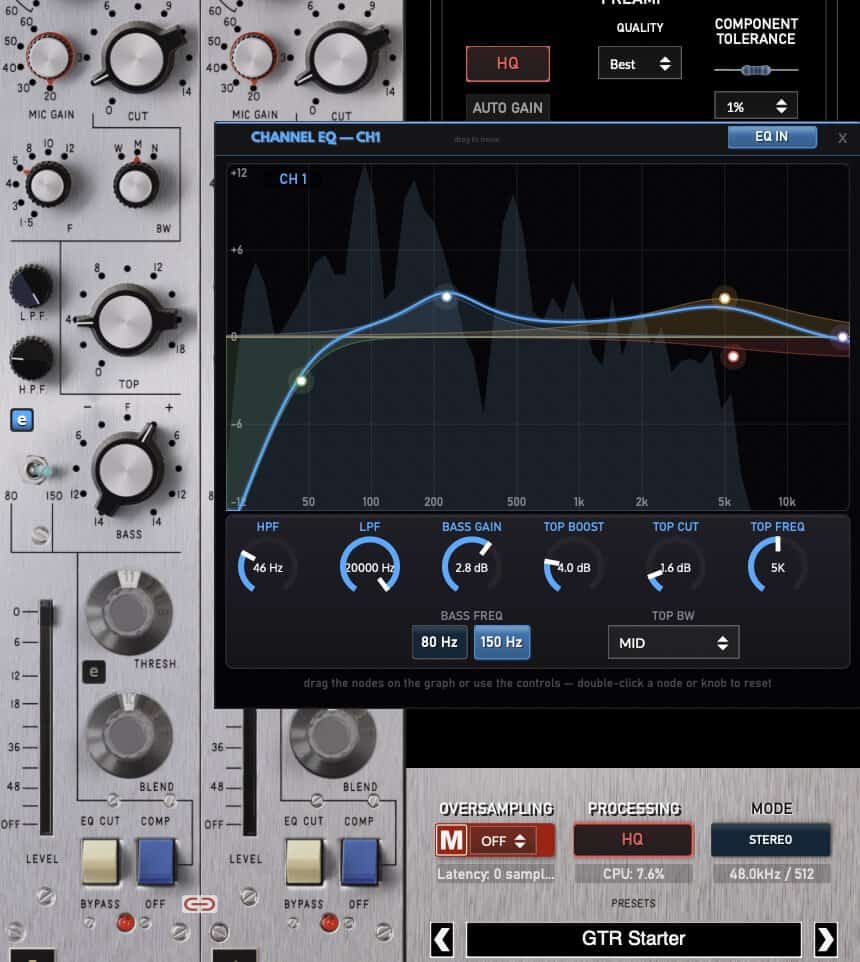This screenshot has height=962, width=860.
Task: Select the purple LPF node at graph edge
Action: 843,337
